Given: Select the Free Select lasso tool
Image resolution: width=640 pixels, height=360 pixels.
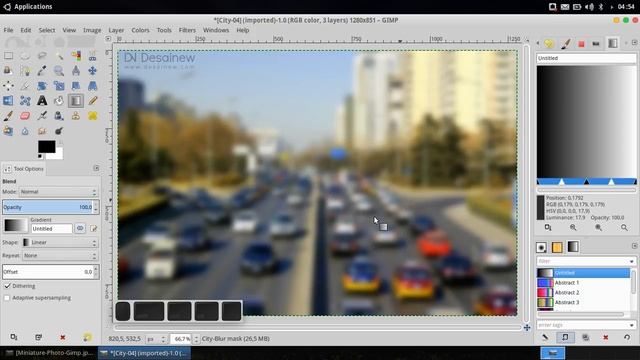Looking at the screenshot, I should coord(42,56).
